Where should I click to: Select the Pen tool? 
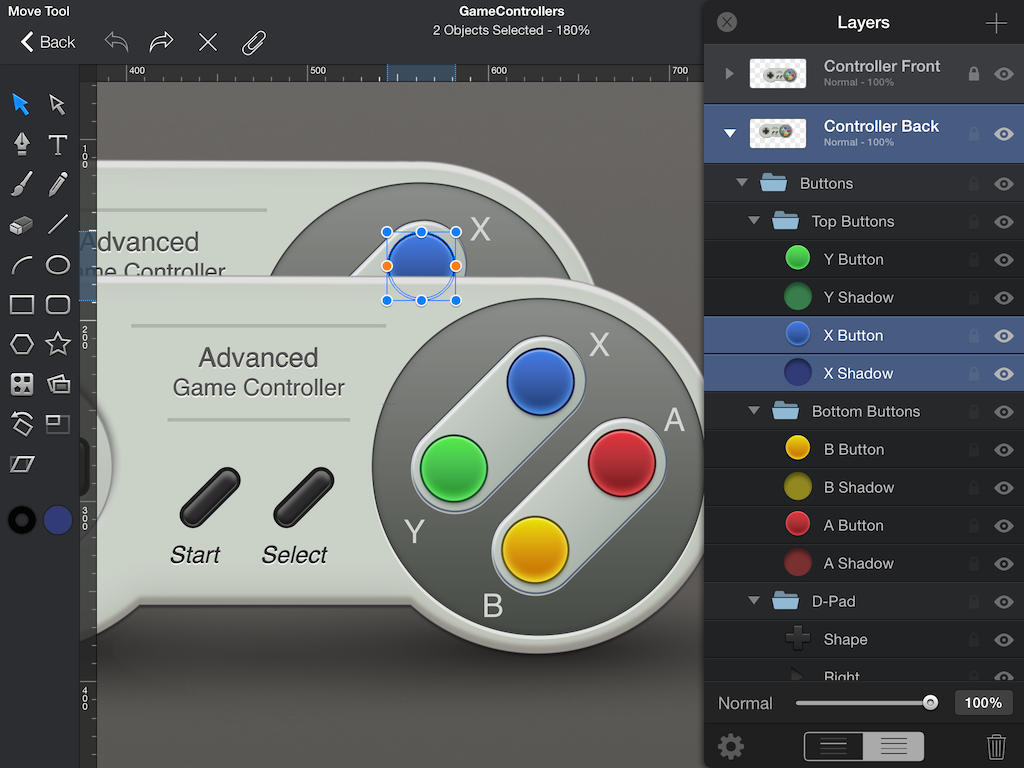coord(21,144)
